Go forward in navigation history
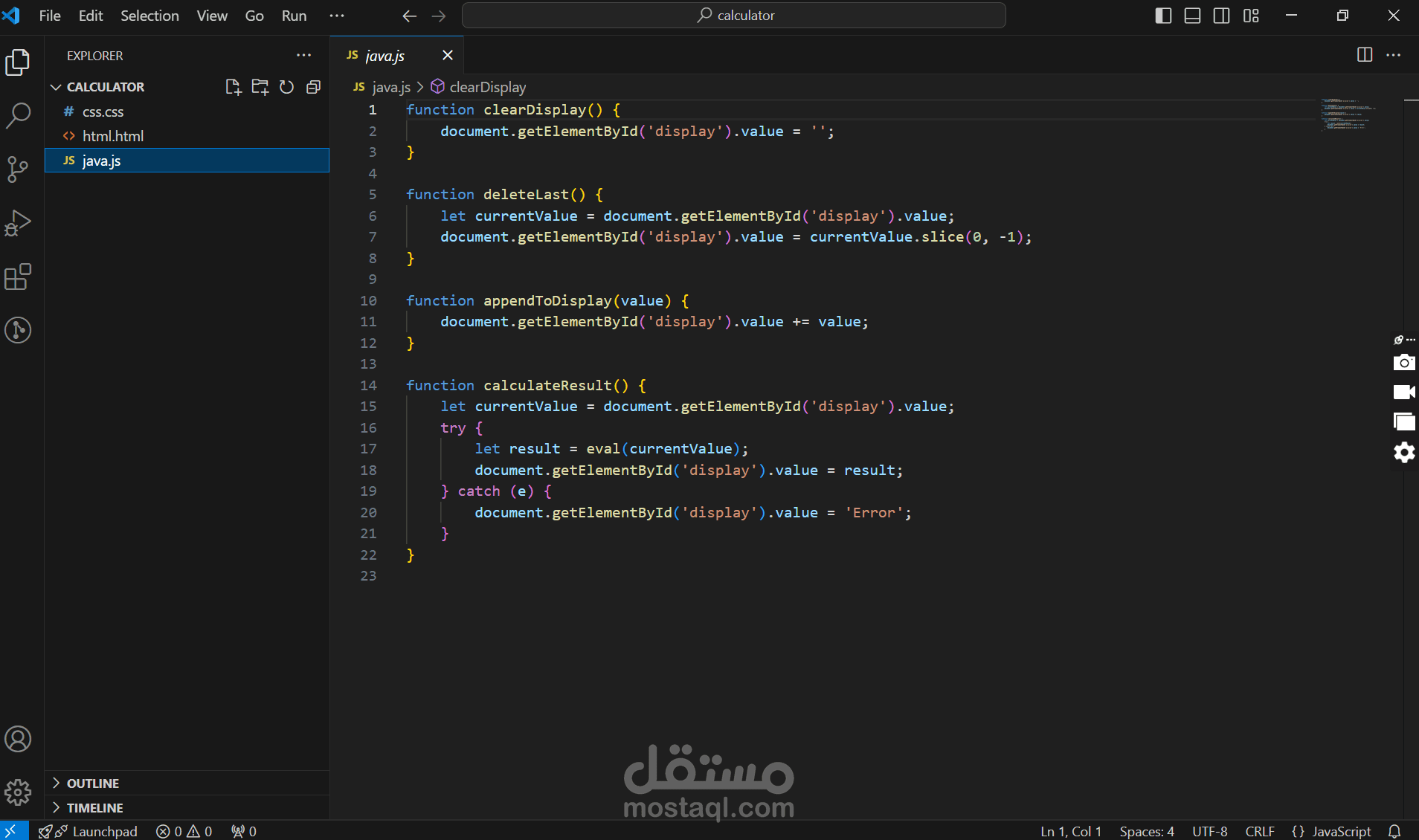The height and width of the screenshot is (840, 1419). coord(439,16)
